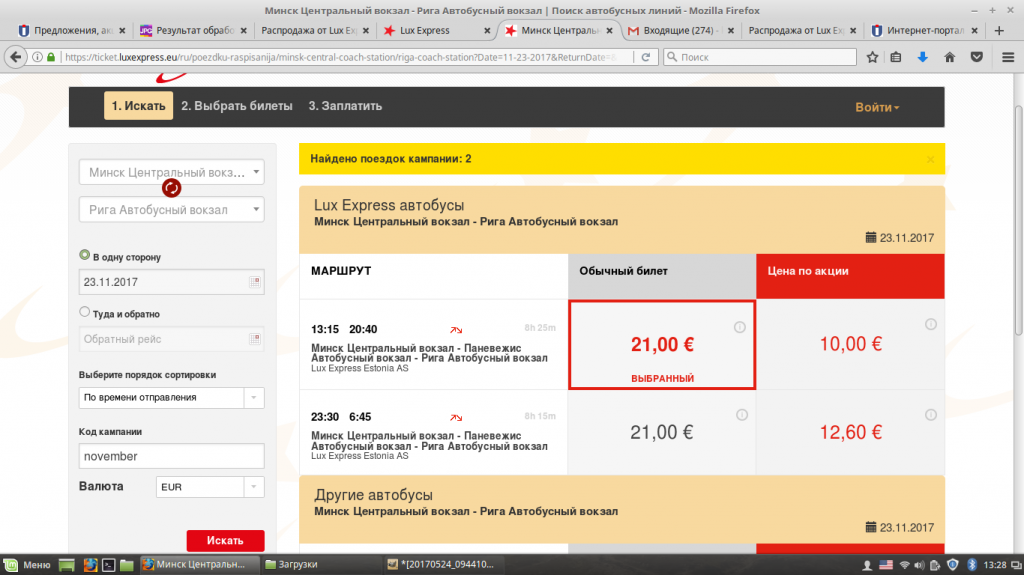Open the file manager taskbar icon
The width and height of the screenshot is (1024, 575).
[127, 565]
